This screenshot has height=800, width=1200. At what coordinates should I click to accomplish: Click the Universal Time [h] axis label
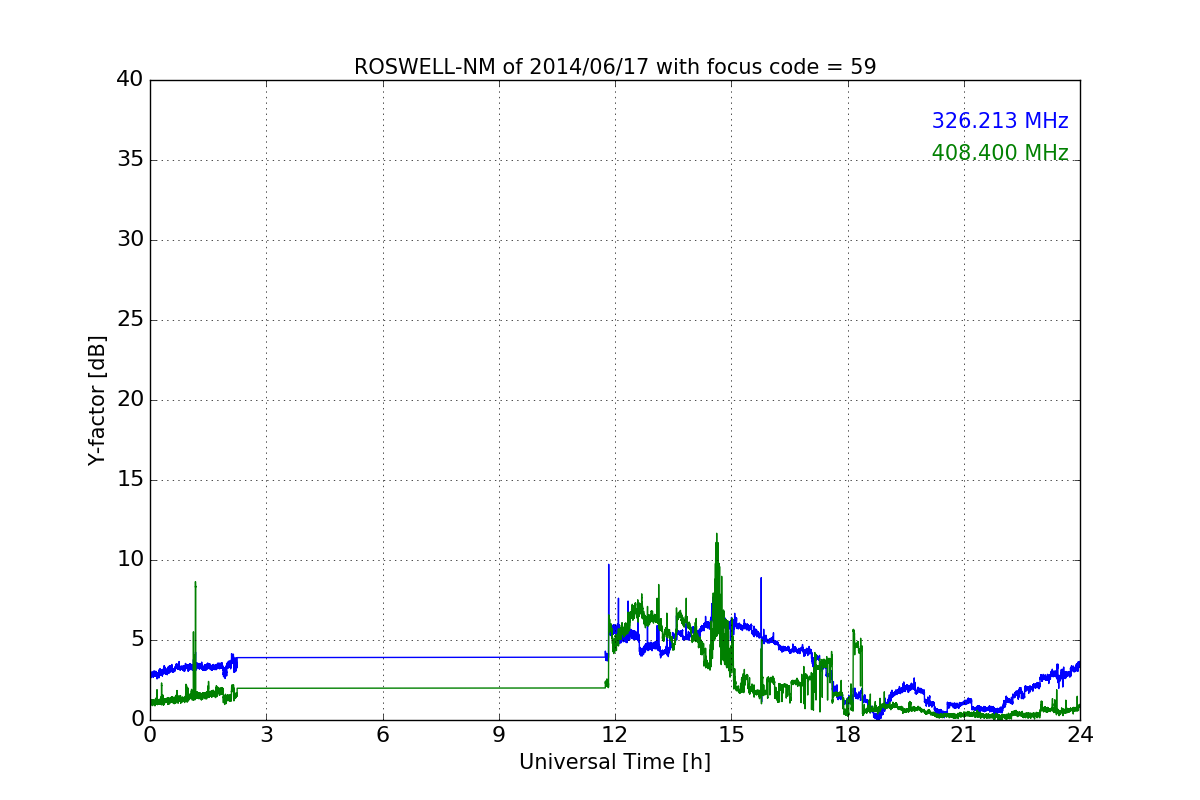(615, 762)
